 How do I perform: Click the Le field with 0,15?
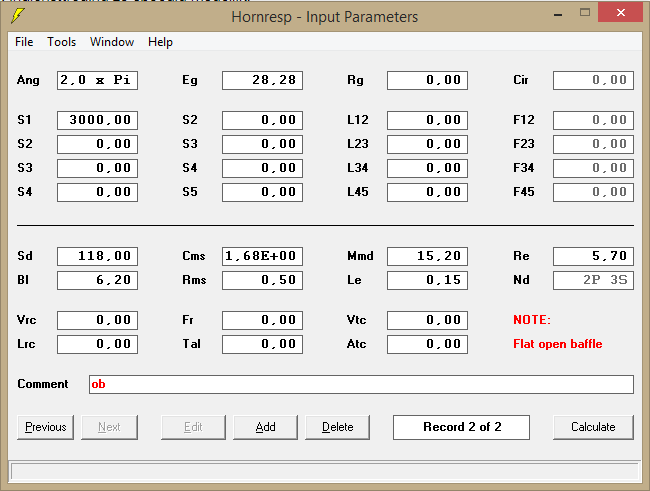point(427,280)
